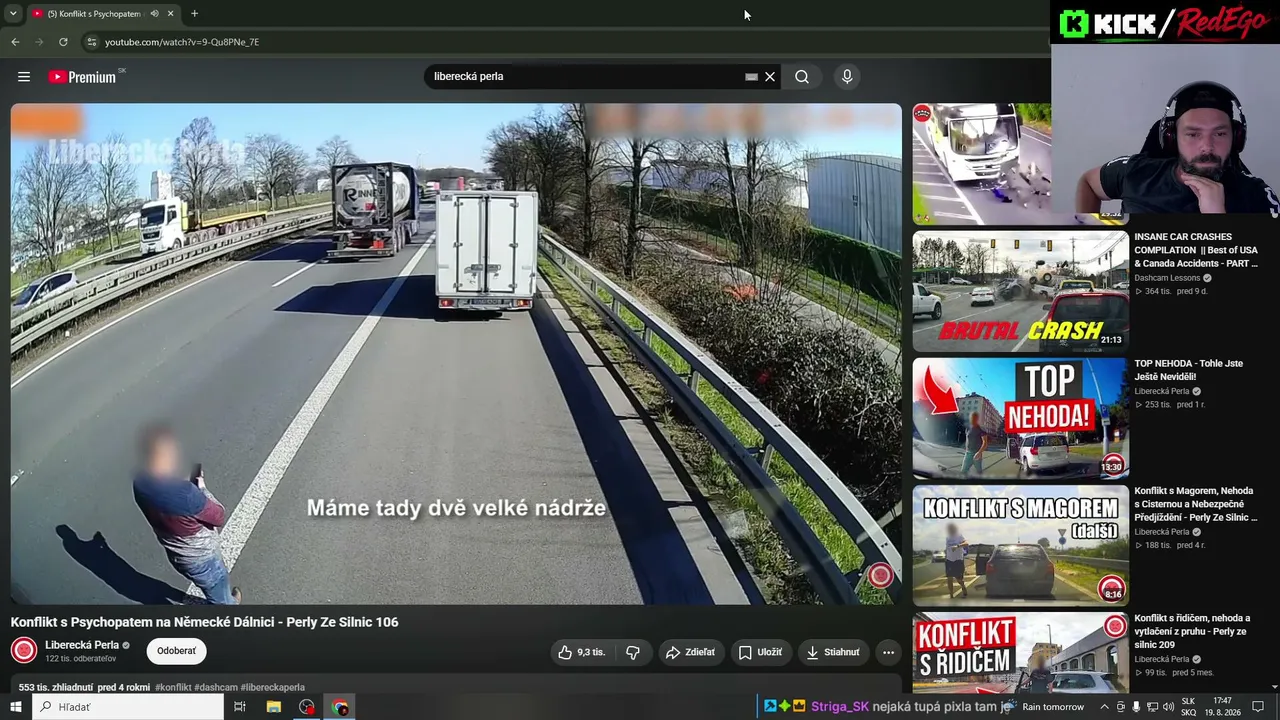Clear the search box text
Image resolution: width=1280 pixels, height=720 pixels.
pos(770,77)
